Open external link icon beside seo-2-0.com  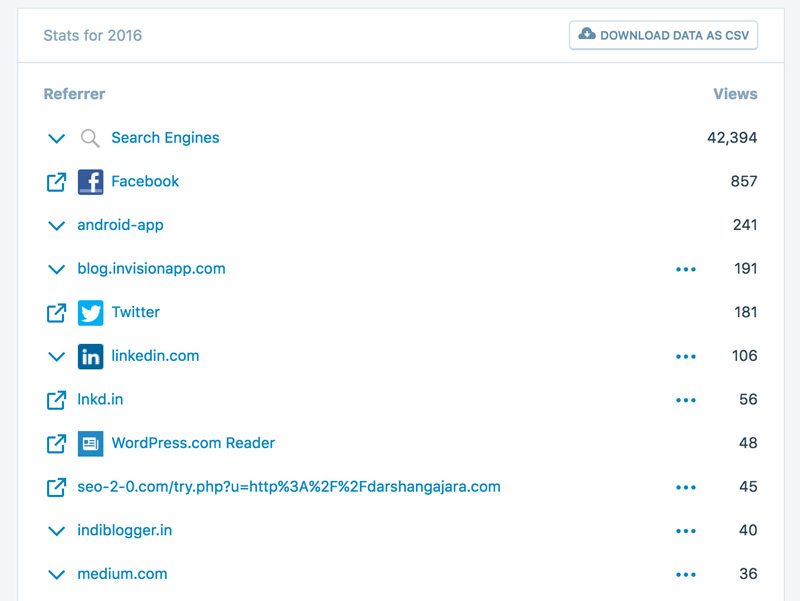click(57, 487)
